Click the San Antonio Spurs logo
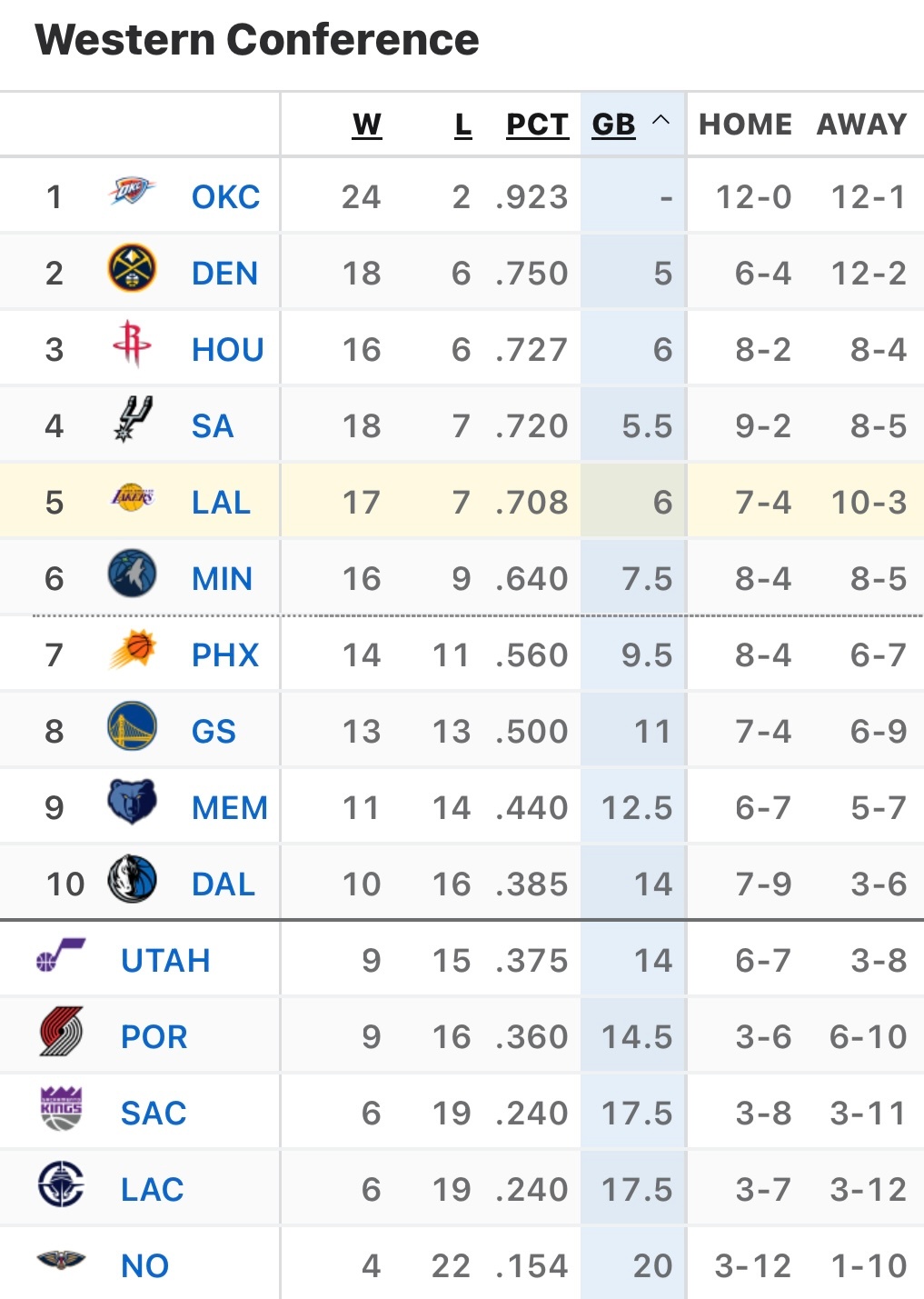Image resolution: width=924 pixels, height=1299 pixels. pos(132,421)
